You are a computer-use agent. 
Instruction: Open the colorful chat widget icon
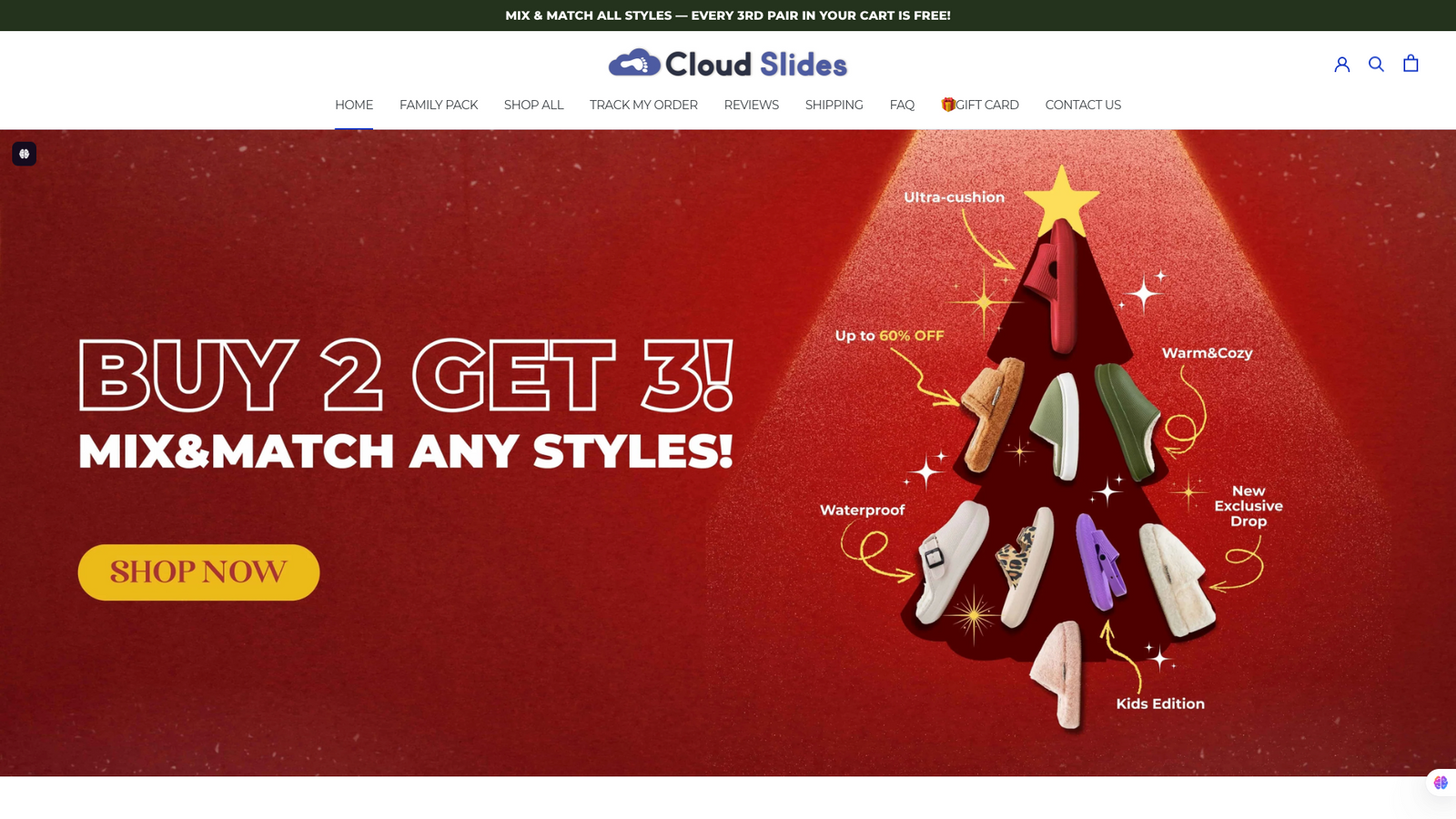[1441, 782]
